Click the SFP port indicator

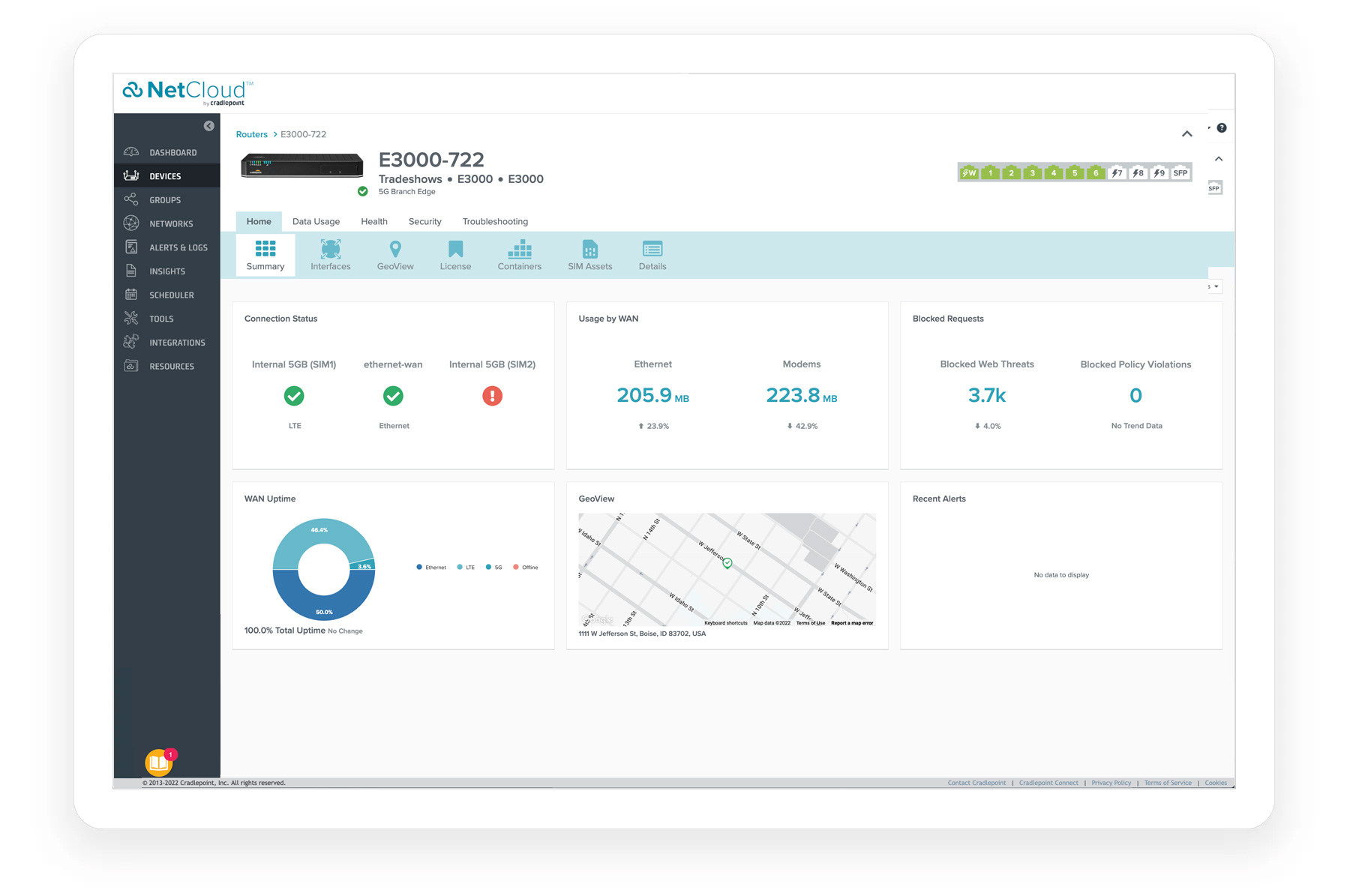point(1180,172)
